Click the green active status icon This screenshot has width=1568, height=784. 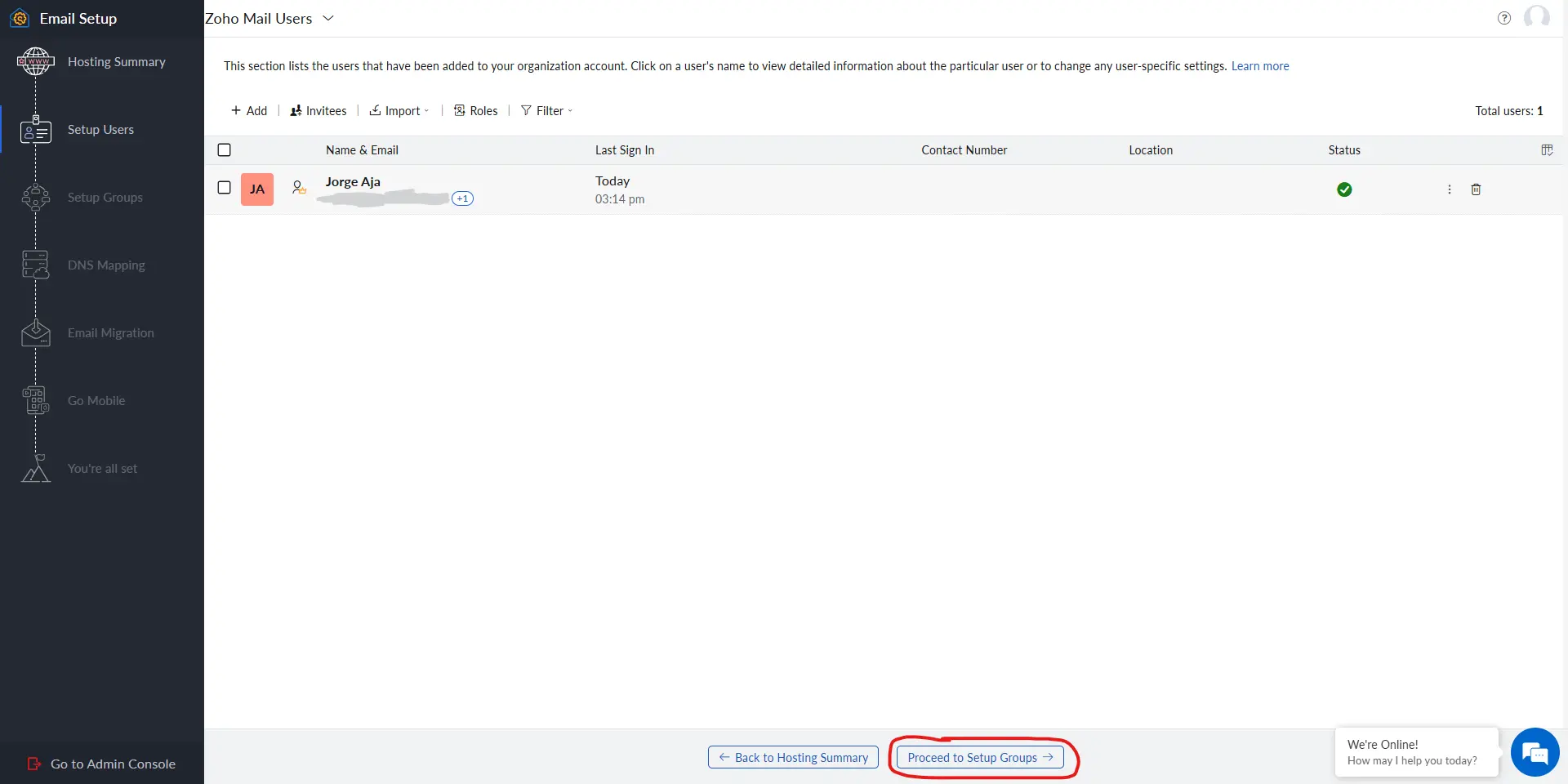point(1344,189)
